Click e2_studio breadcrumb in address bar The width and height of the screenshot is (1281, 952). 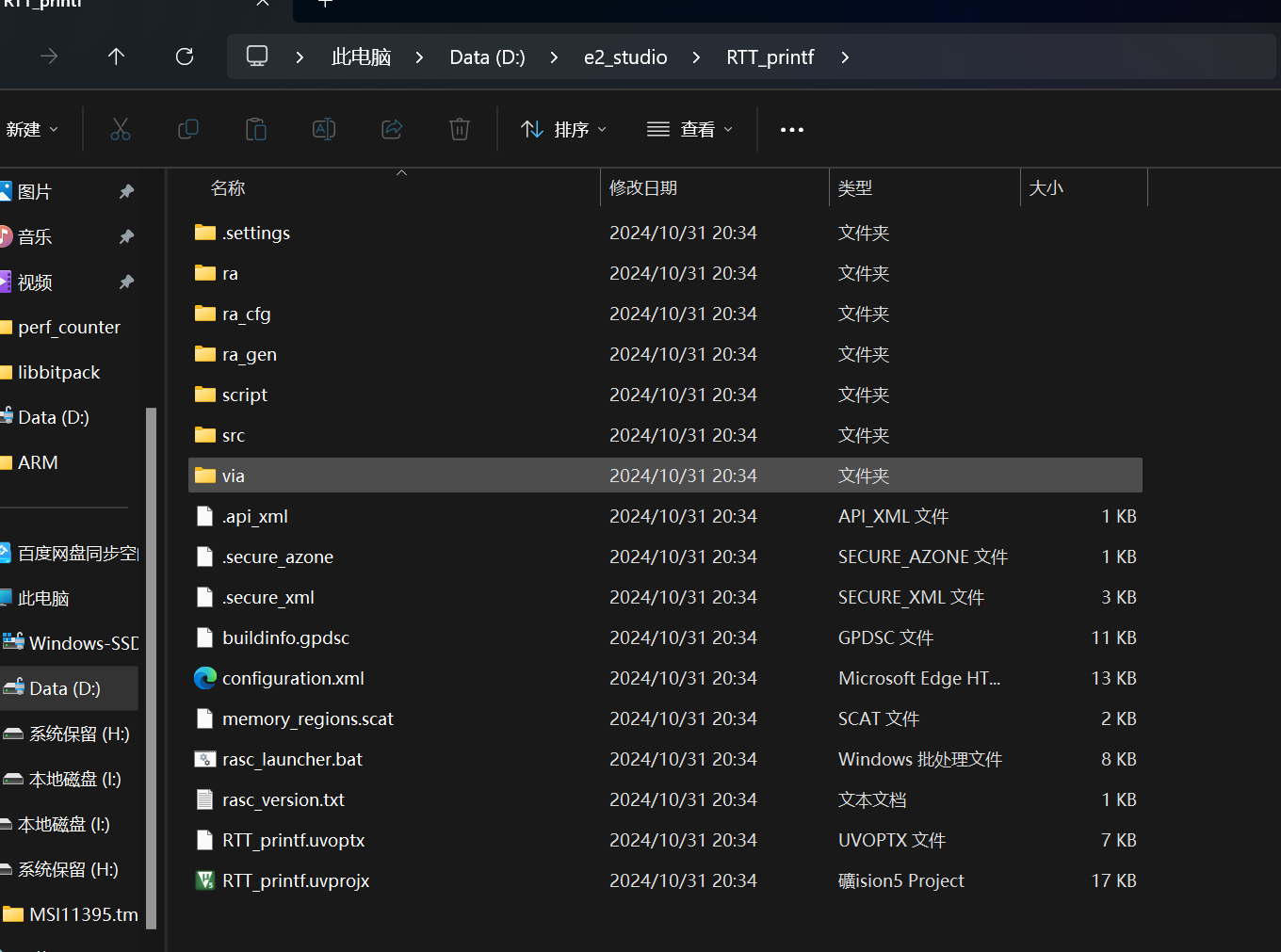[x=625, y=57]
